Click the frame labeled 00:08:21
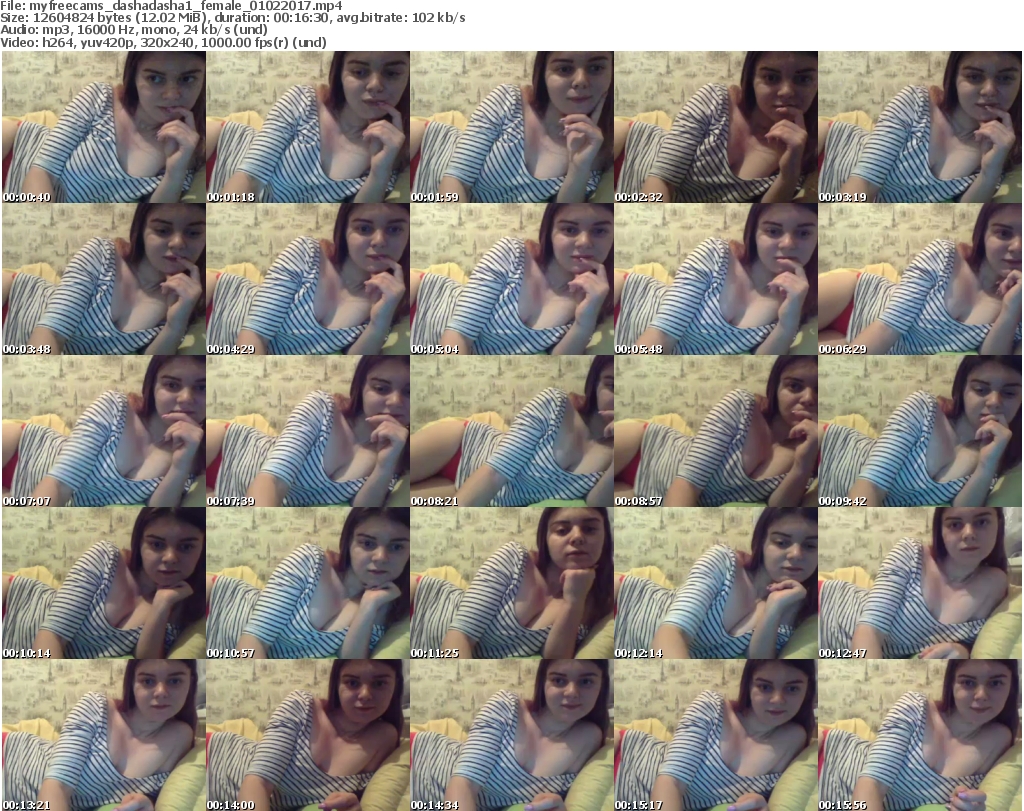The image size is (1024, 811). tap(512, 432)
